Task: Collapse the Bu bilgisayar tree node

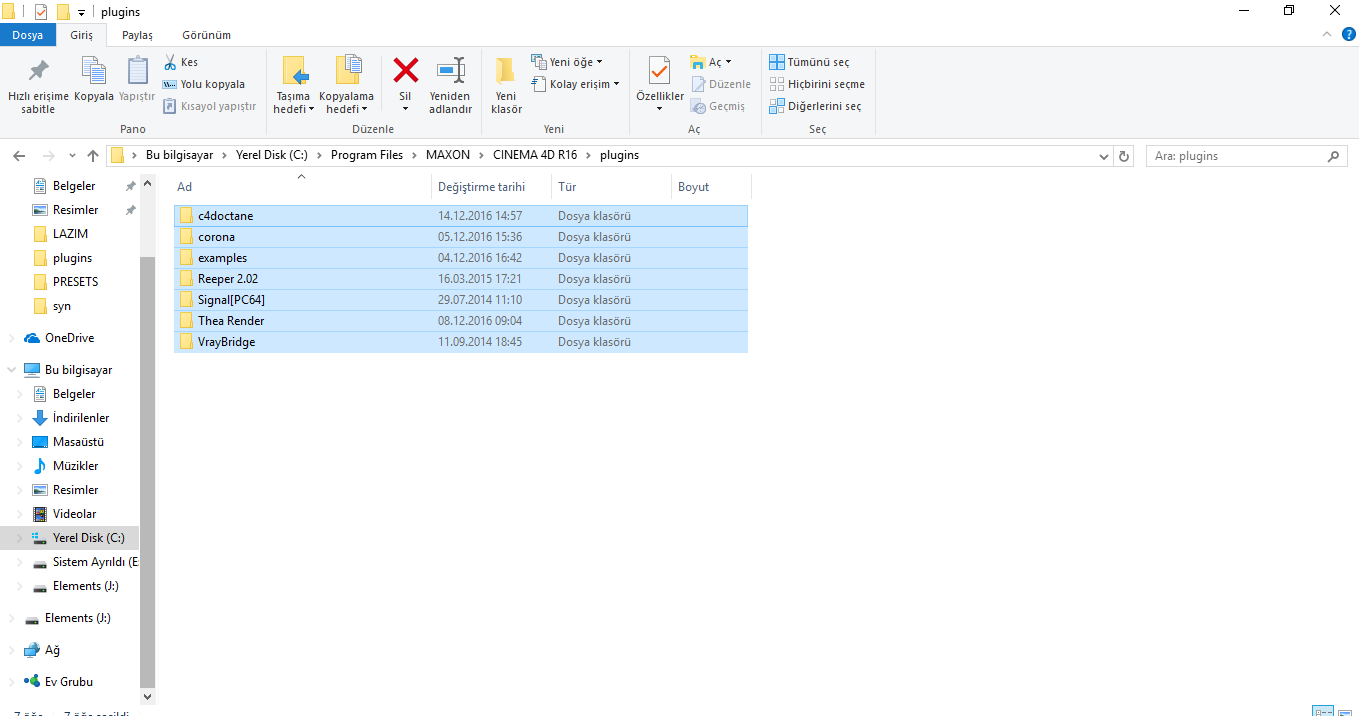Action: point(12,370)
